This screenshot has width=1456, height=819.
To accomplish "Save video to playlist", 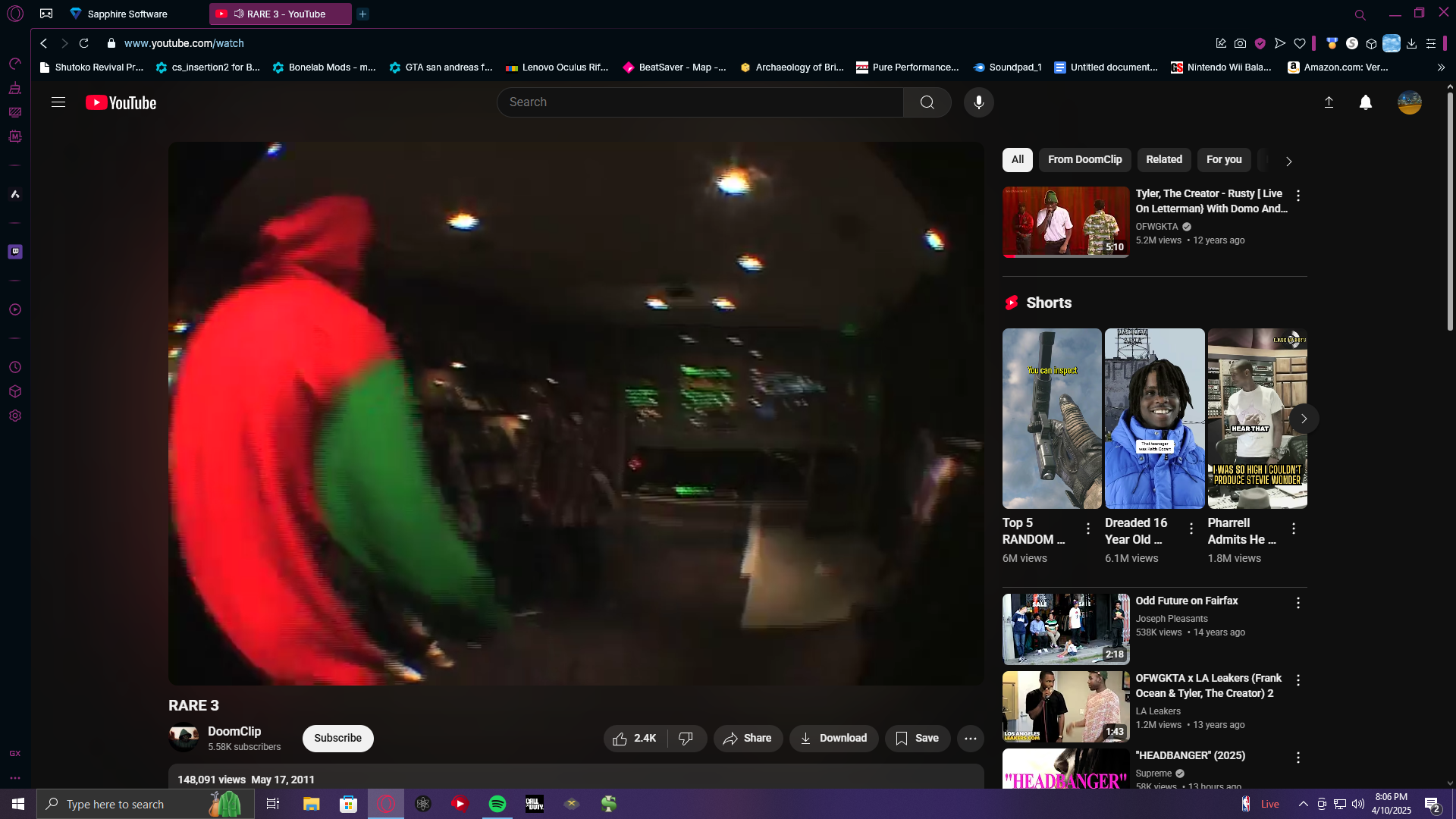I will click(917, 739).
